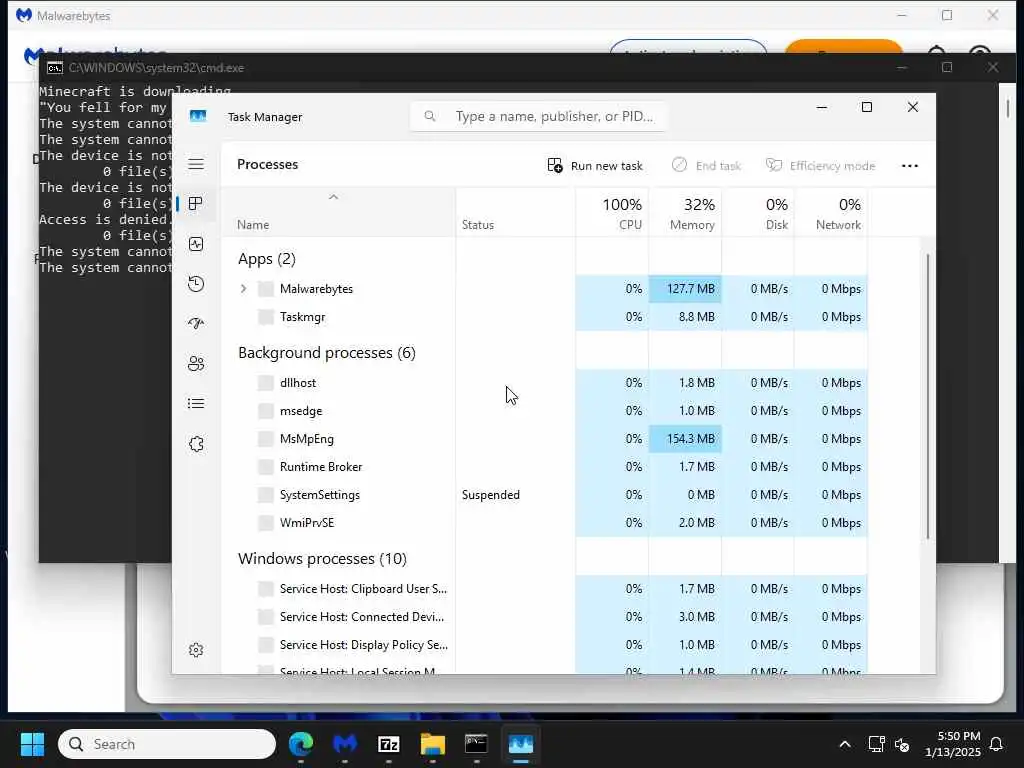Click the Task Manager taskbar icon

tap(520, 744)
